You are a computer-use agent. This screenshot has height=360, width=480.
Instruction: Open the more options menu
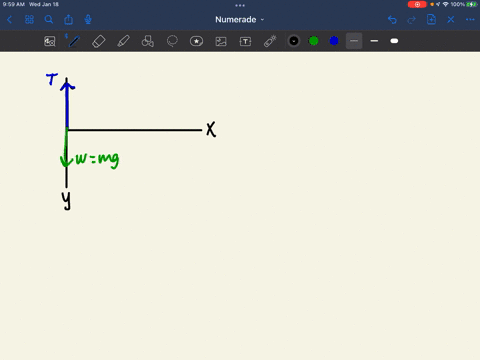[470, 20]
